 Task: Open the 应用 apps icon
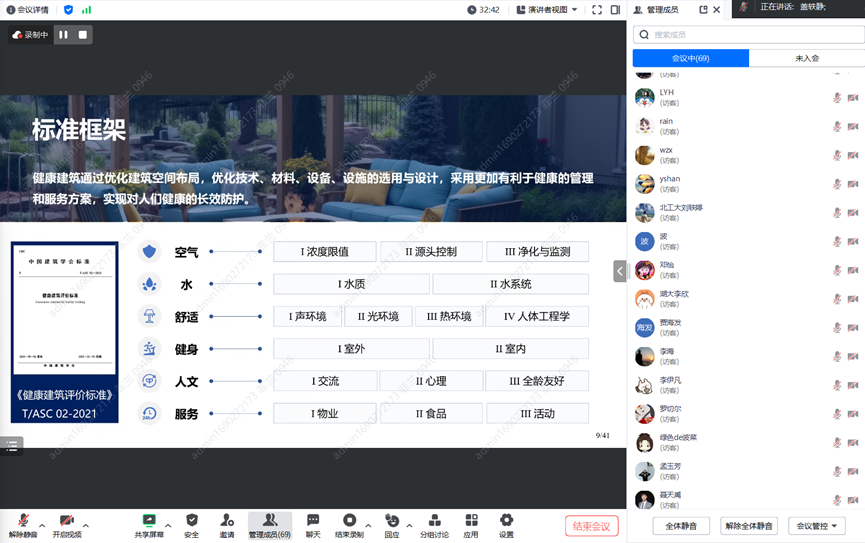coord(470,521)
